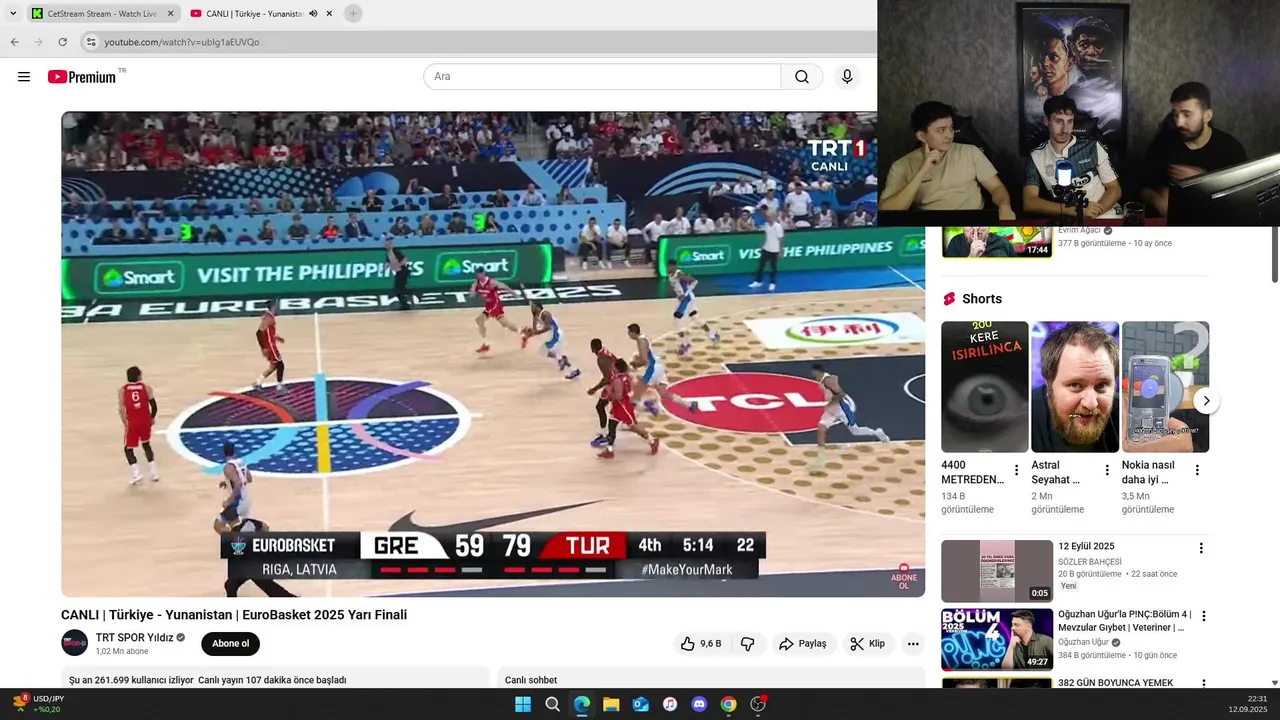Viewport: 1280px width, 720px height.
Task: Open Discord from taskbar
Action: (x=699, y=704)
